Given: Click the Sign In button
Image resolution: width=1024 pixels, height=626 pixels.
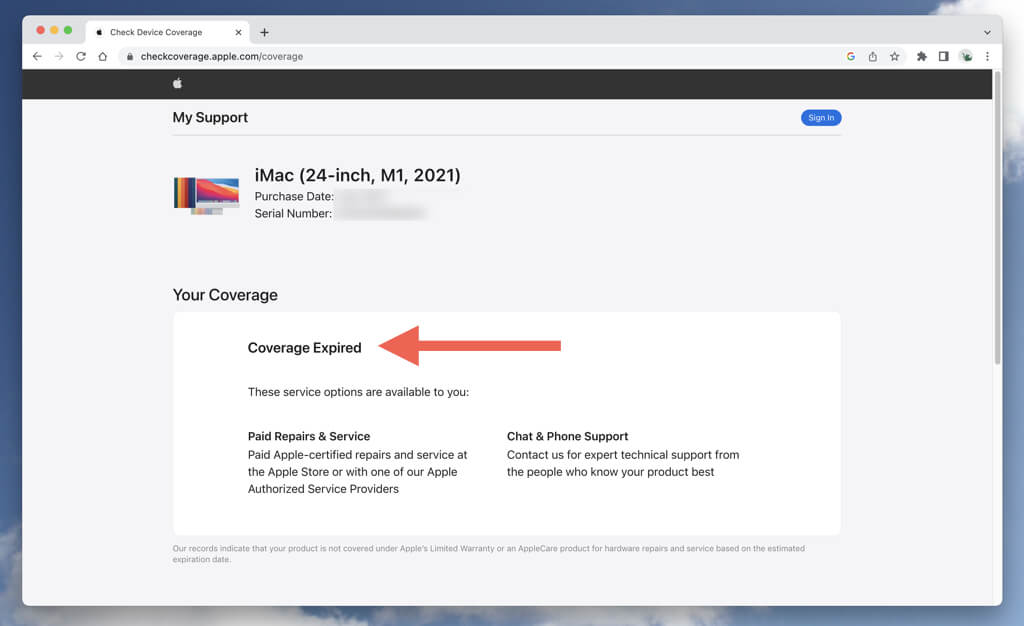Looking at the screenshot, I should 821,117.
